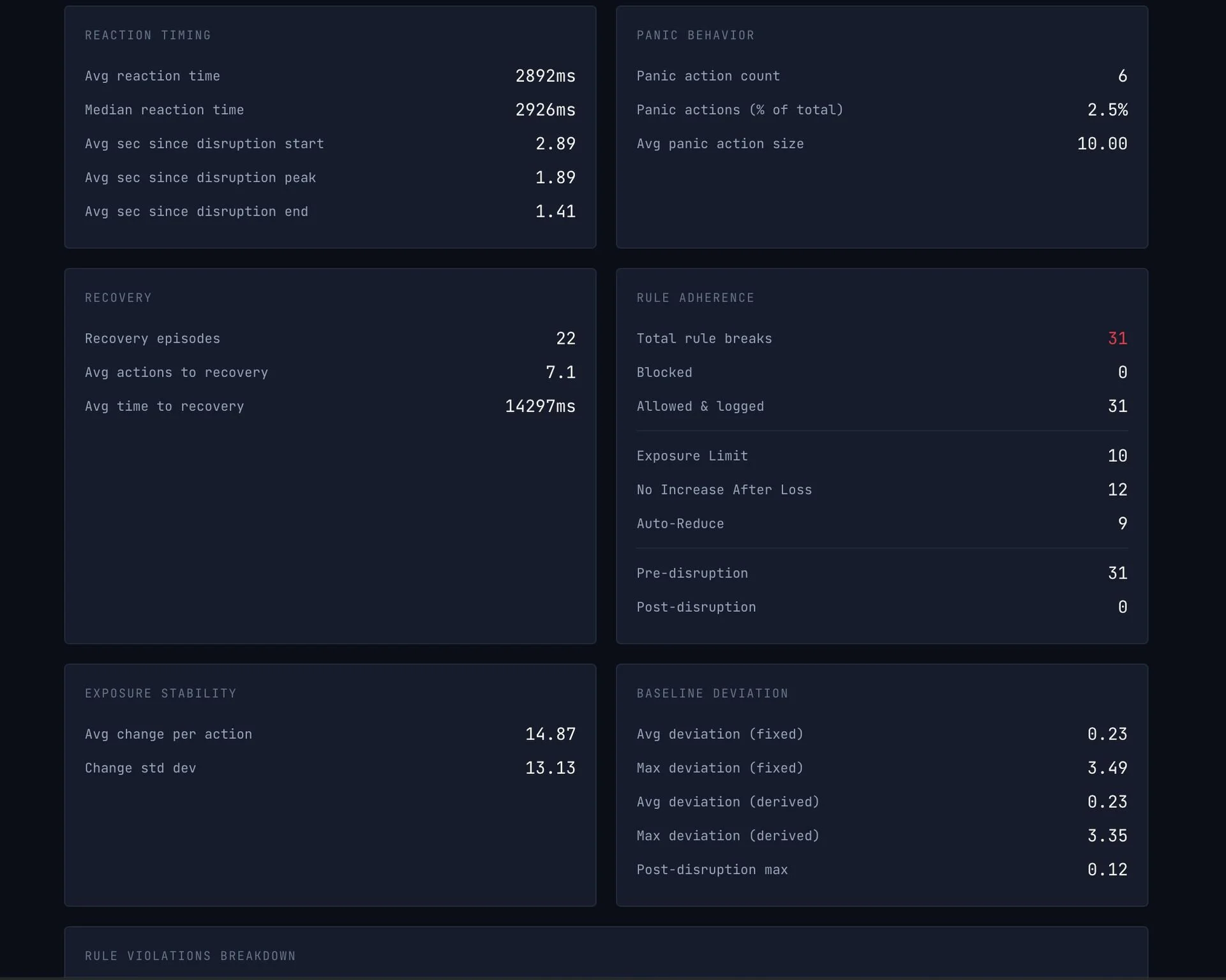This screenshot has width=1226, height=980.
Task: Select the 0.12 post-disruption max value
Action: coord(1107,870)
